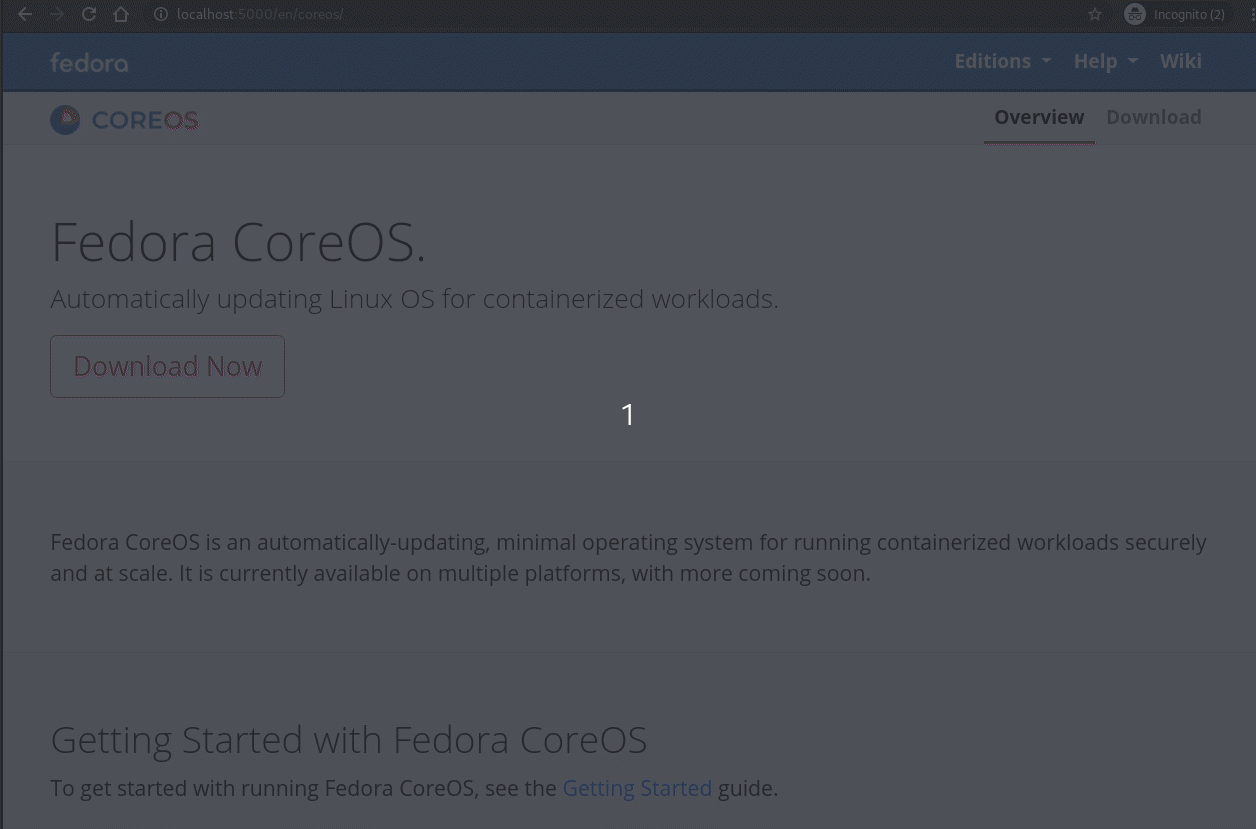Select the Overview tab
1256x829 pixels.
point(1039,117)
